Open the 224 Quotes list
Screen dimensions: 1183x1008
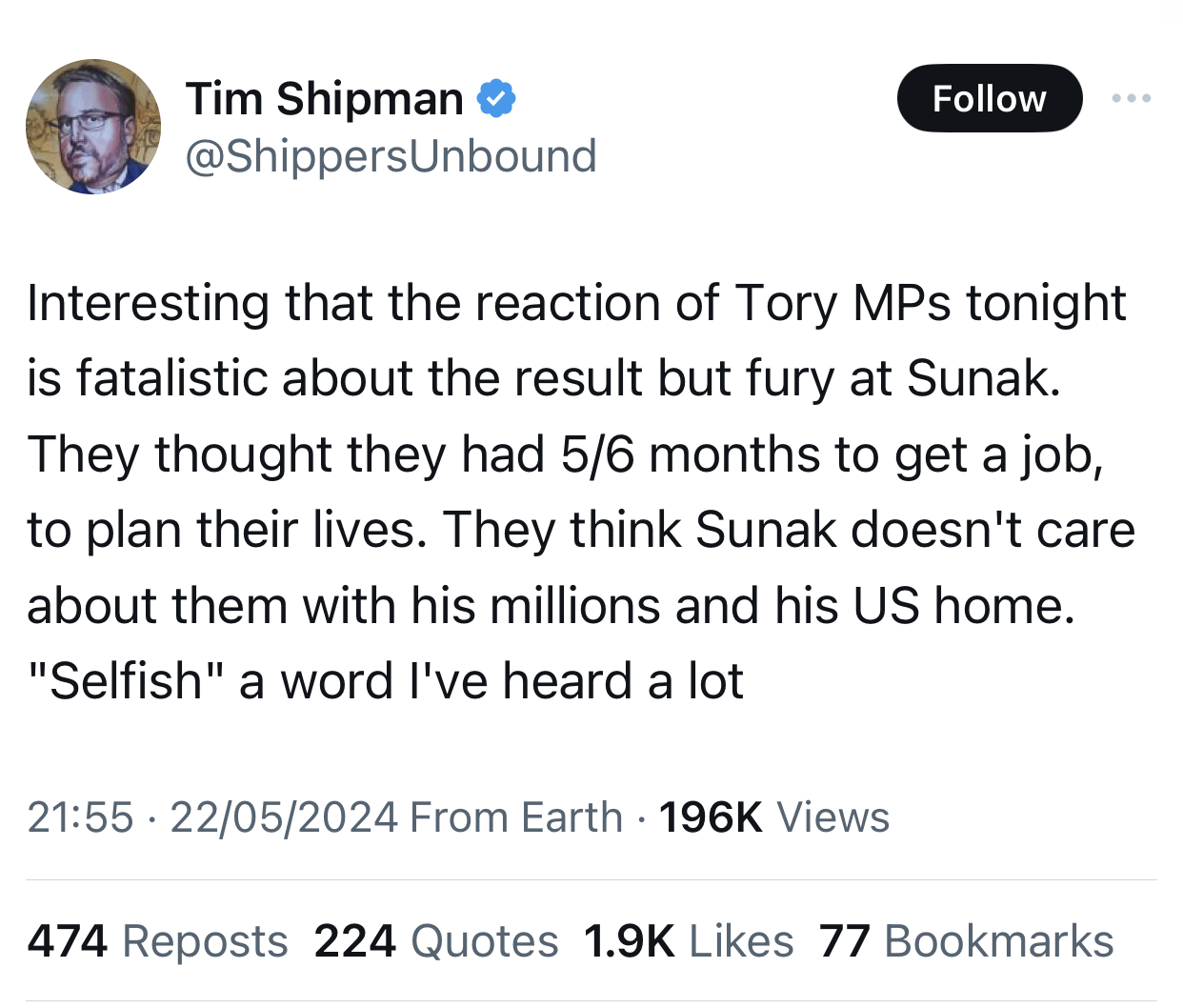pyautogui.click(x=436, y=941)
